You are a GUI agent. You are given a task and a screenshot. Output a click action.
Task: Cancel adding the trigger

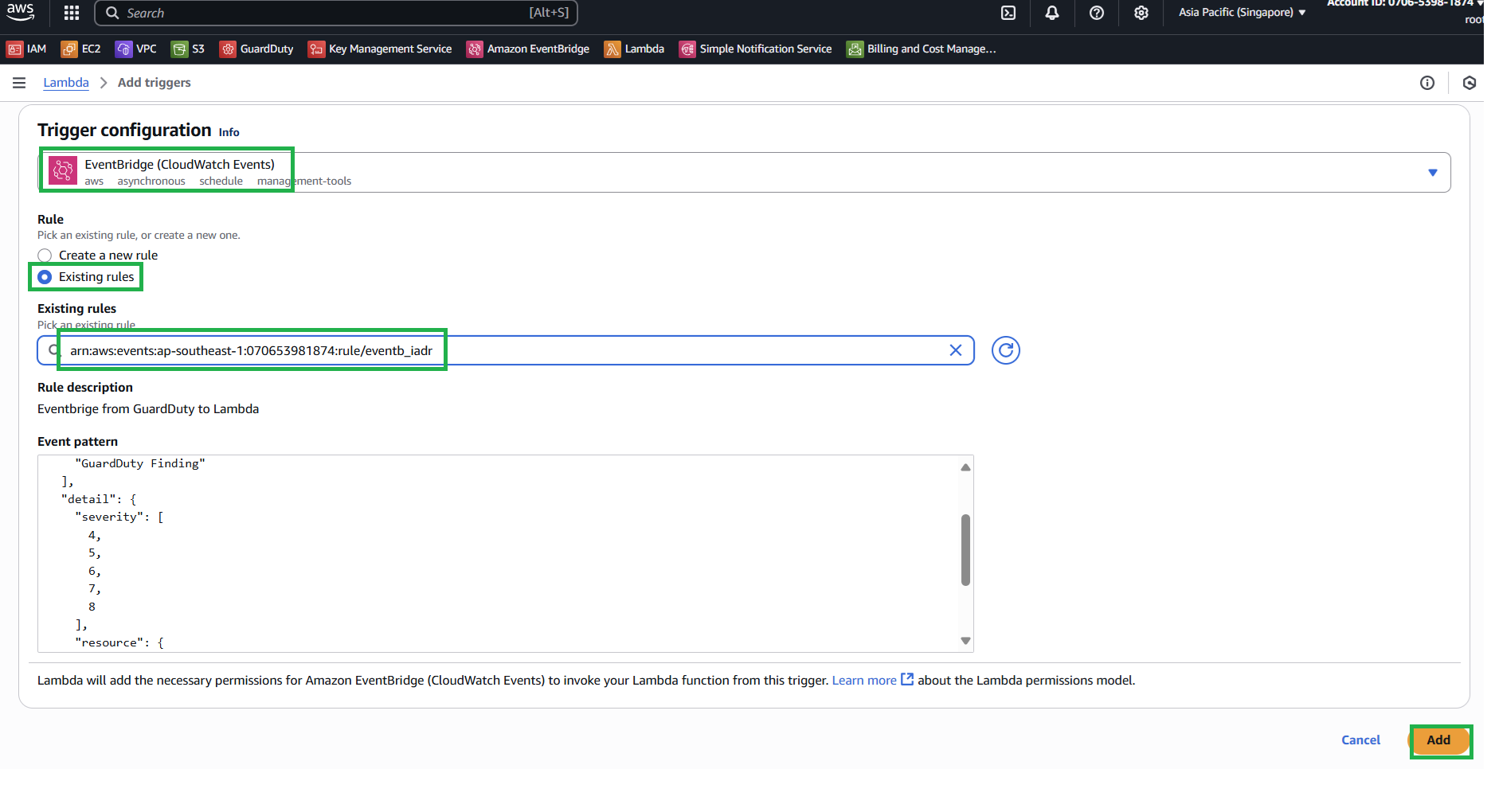(1360, 740)
